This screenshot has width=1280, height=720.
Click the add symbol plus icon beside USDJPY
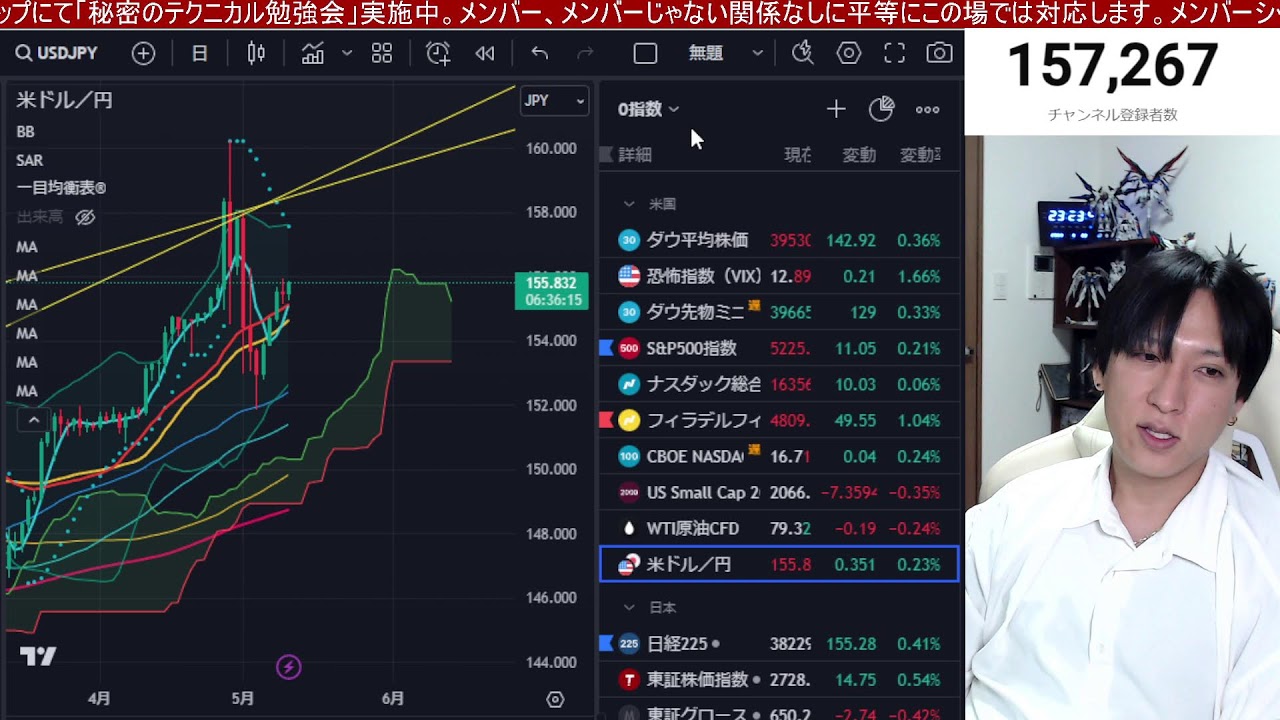click(143, 54)
